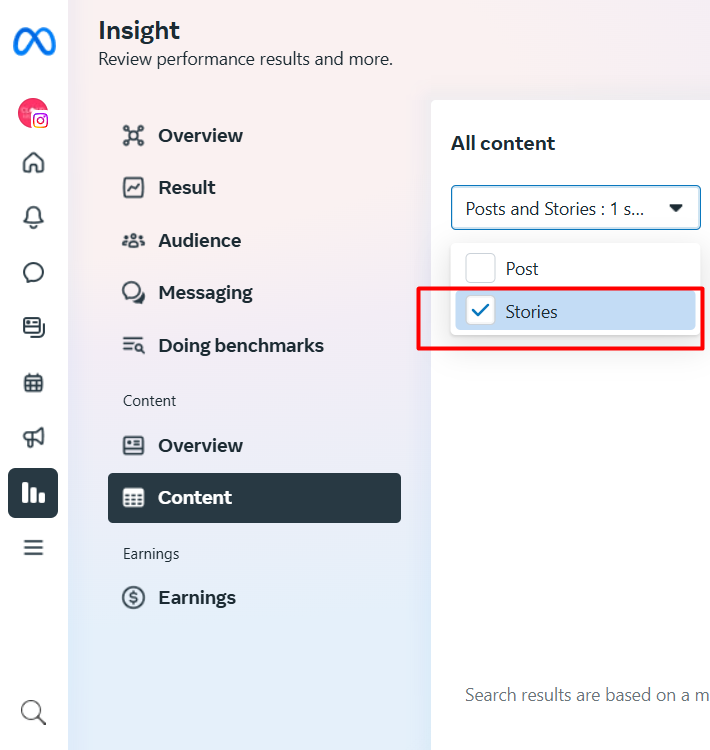Open the planner calendar icon
Viewport: 710px width, 750px height.
coord(33,383)
